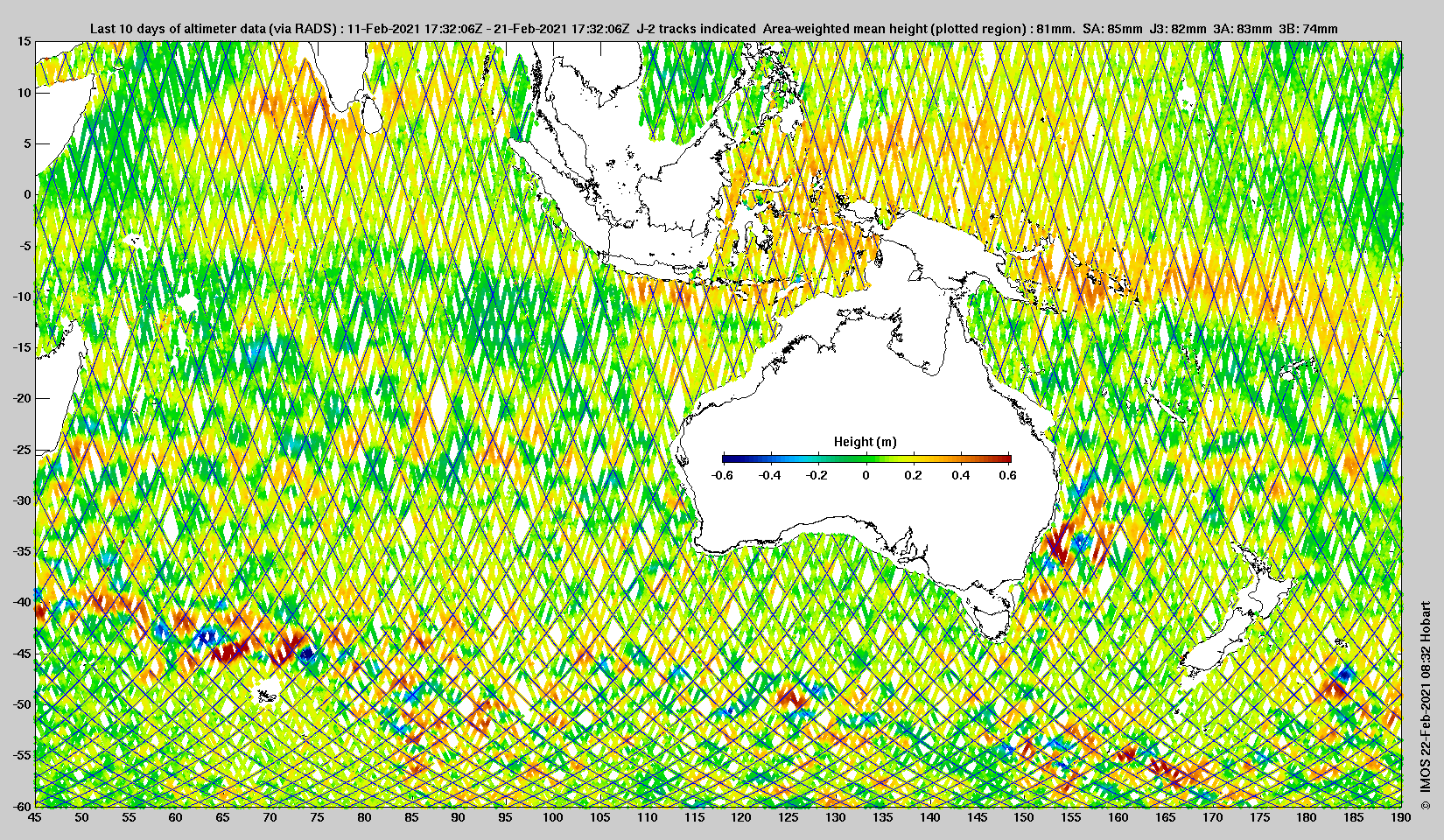Click longitude label 100 on x-axis
Viewport: 1444px width, 840px height.
coord(553,817)
